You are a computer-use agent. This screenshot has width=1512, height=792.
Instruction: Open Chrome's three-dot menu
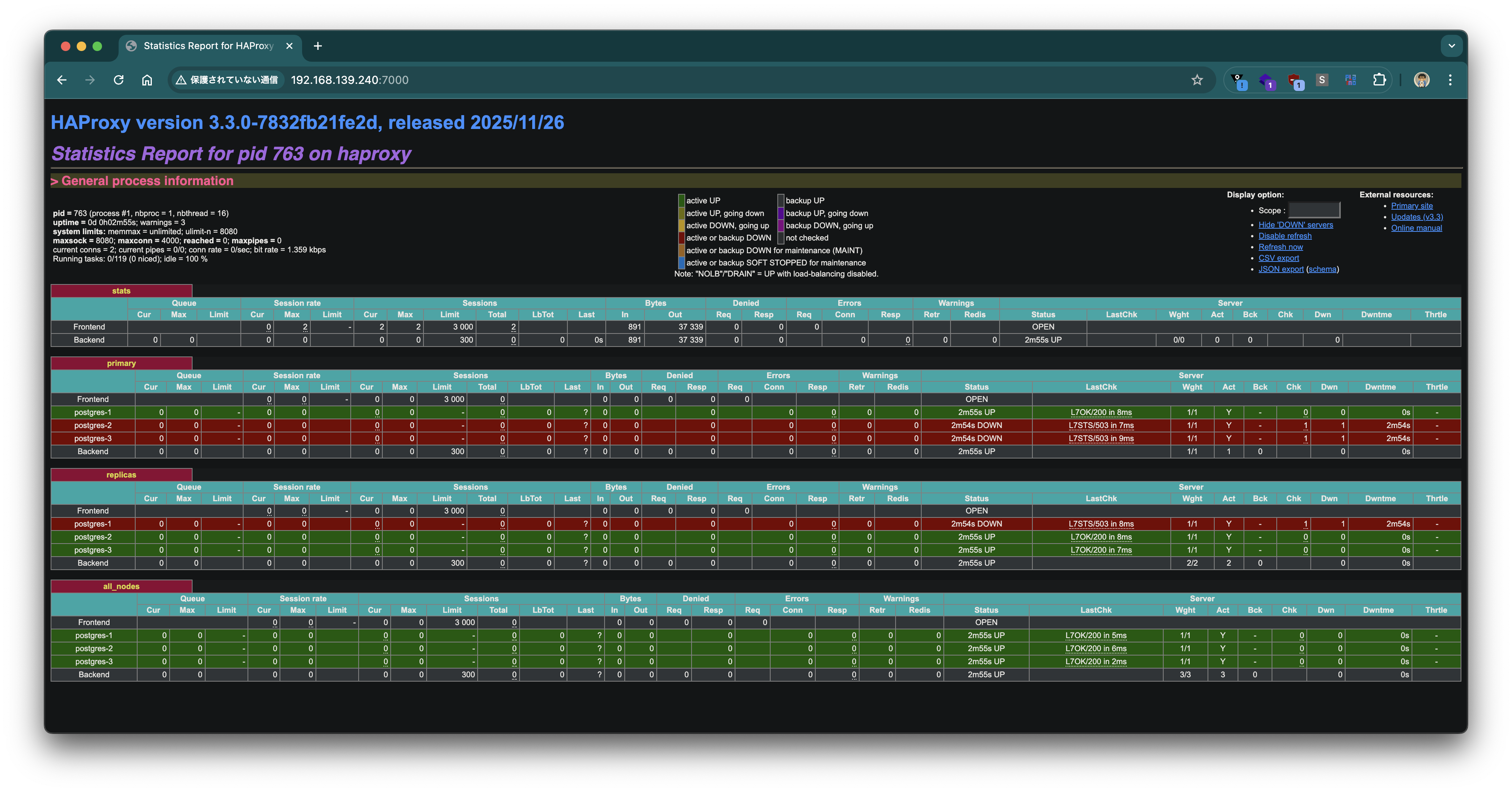pos(1450,80)
